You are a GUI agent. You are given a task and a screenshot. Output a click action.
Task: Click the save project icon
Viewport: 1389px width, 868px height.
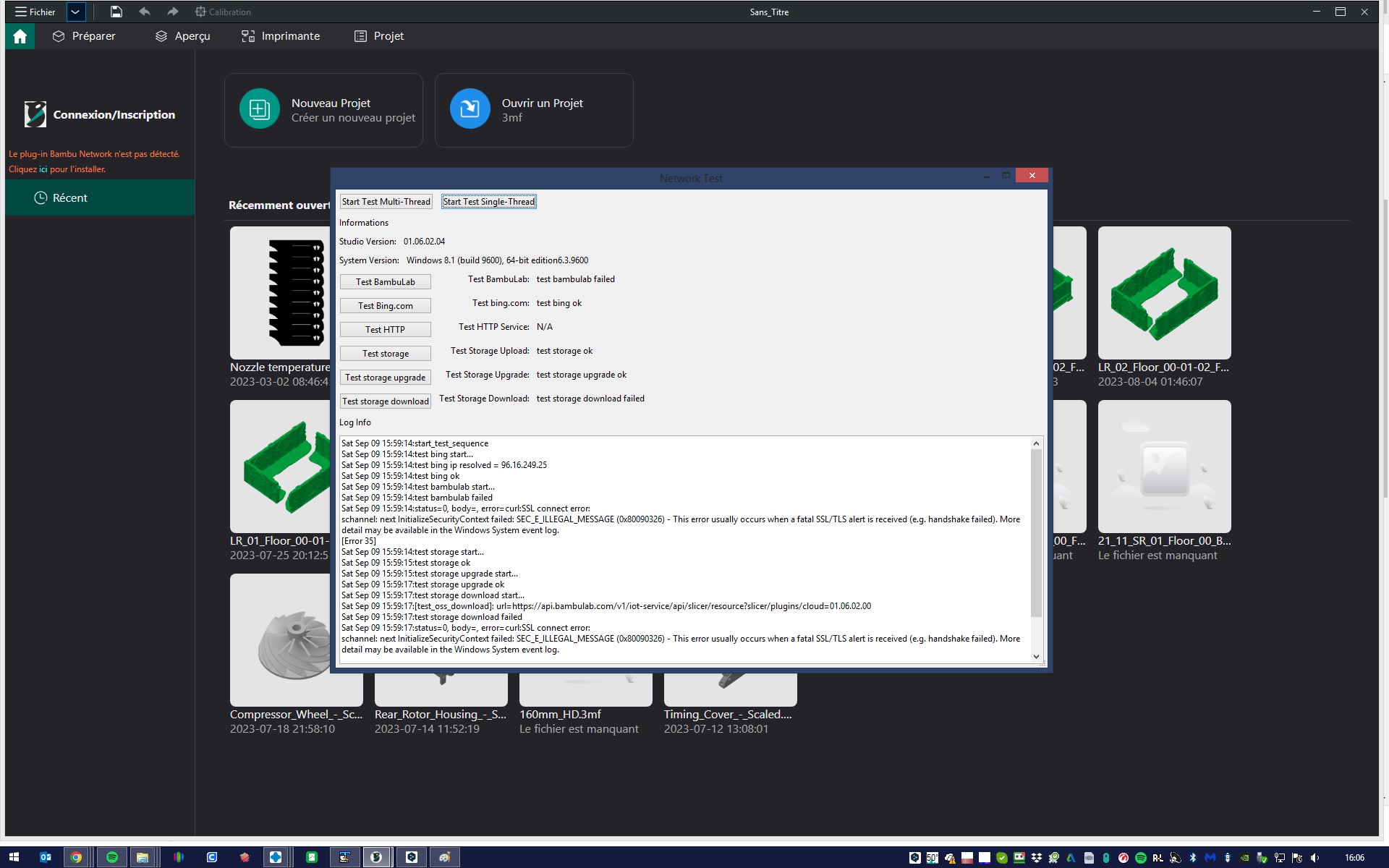point(115,12)
